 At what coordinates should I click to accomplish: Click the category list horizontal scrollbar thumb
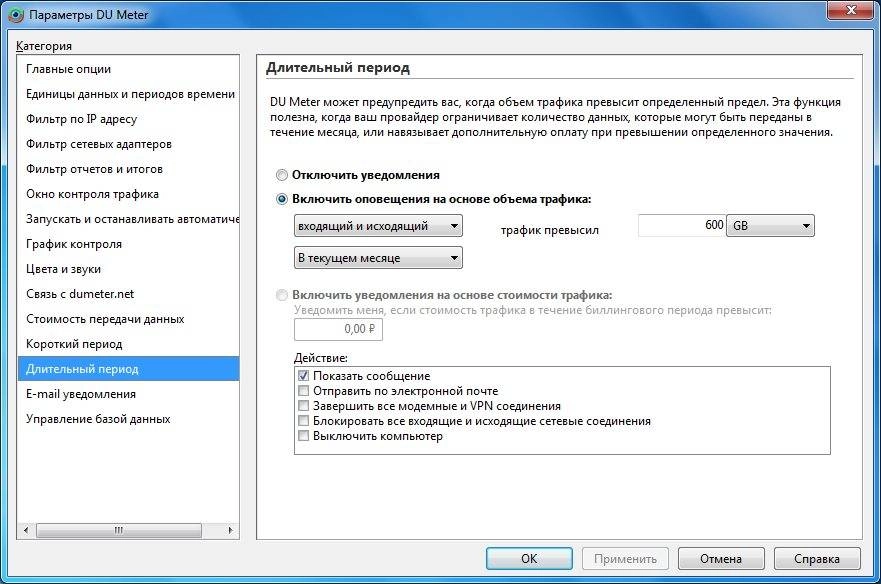(x=119, y=530)
